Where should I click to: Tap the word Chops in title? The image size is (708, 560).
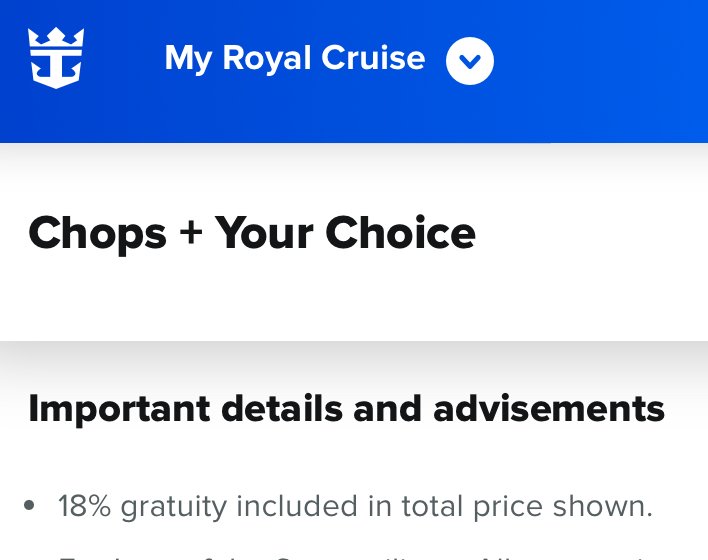98,234
